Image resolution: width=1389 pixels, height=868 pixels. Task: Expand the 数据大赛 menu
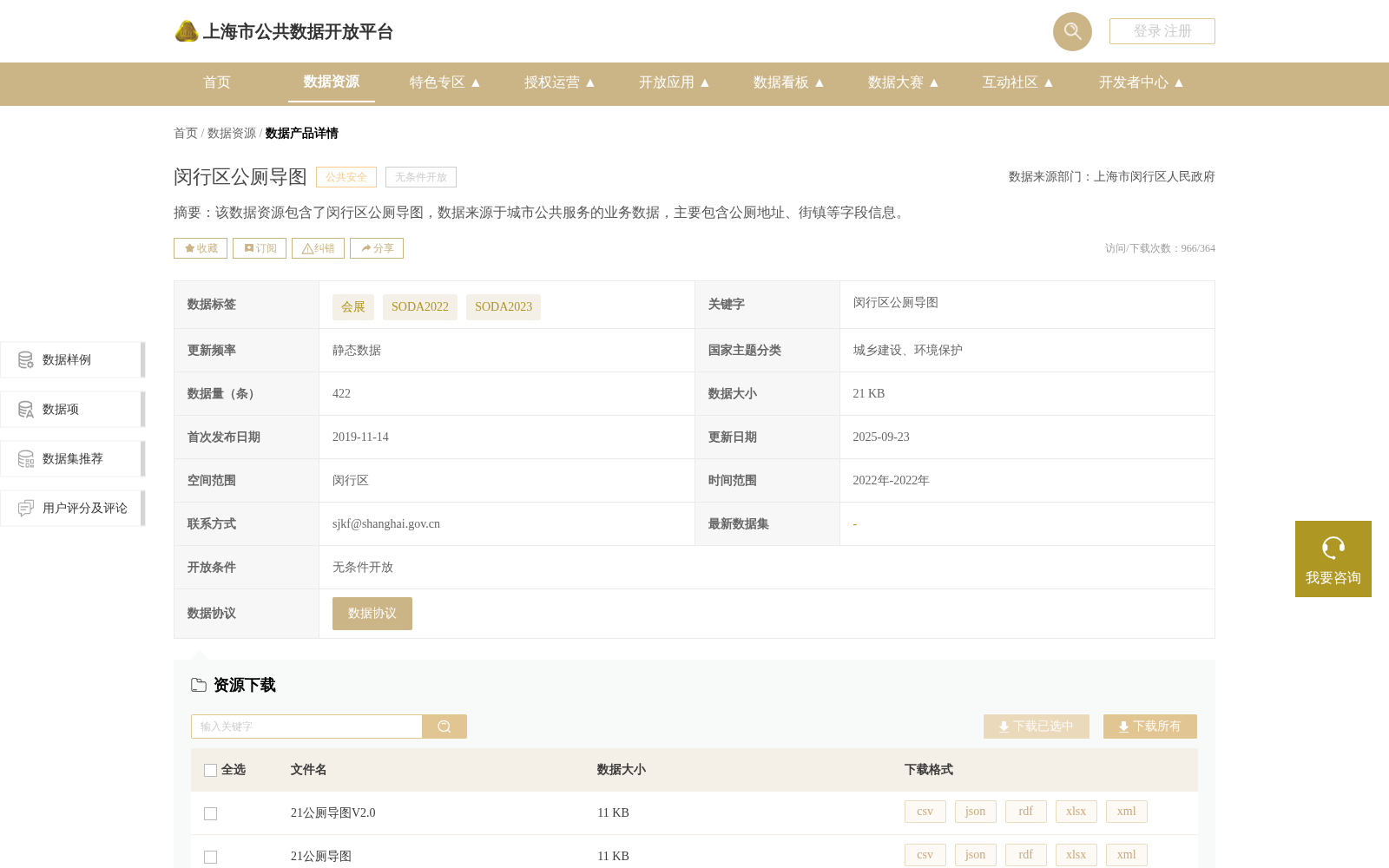[903, 82]
